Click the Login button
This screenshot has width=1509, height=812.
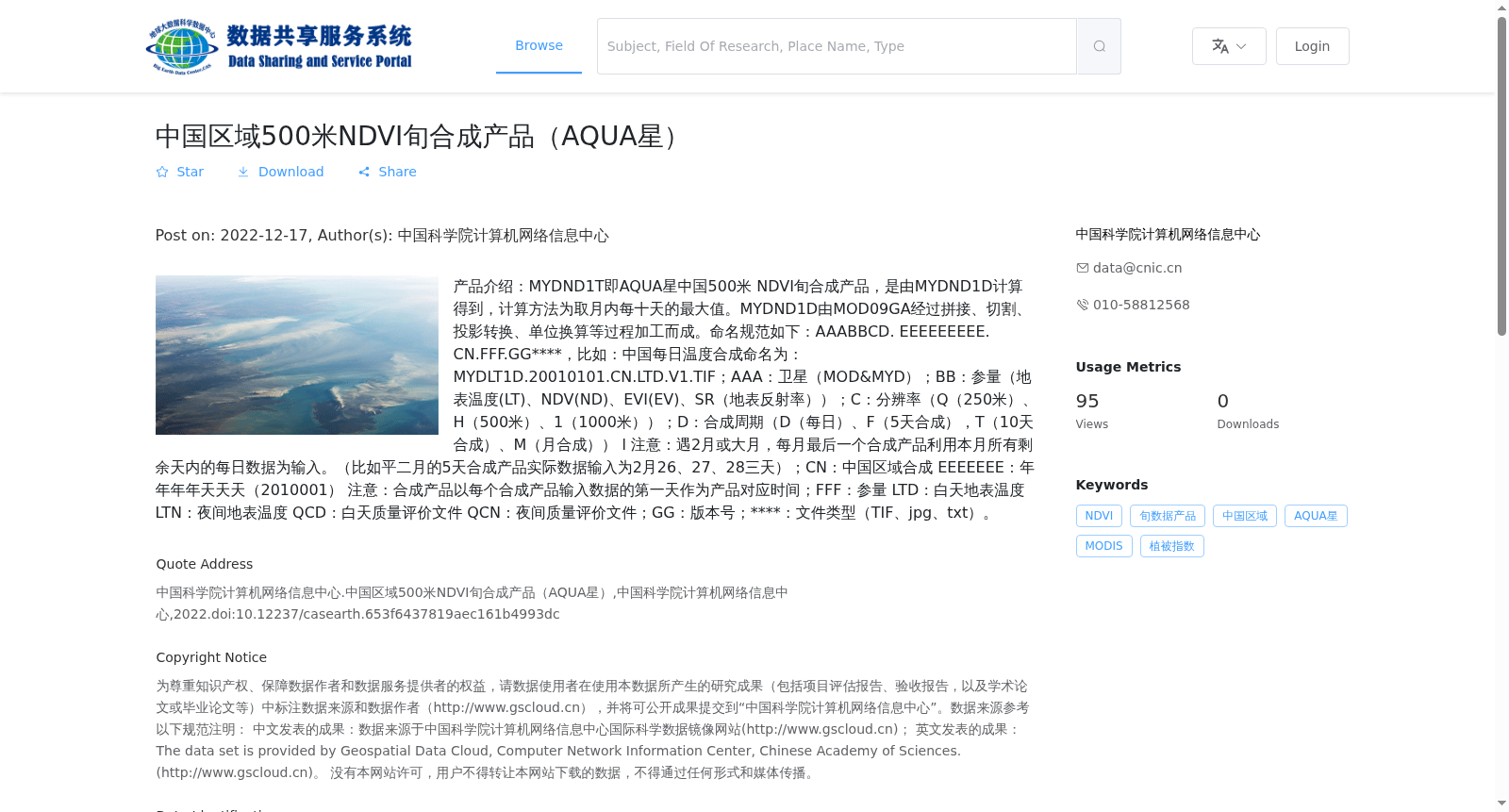pos(1312,46)
